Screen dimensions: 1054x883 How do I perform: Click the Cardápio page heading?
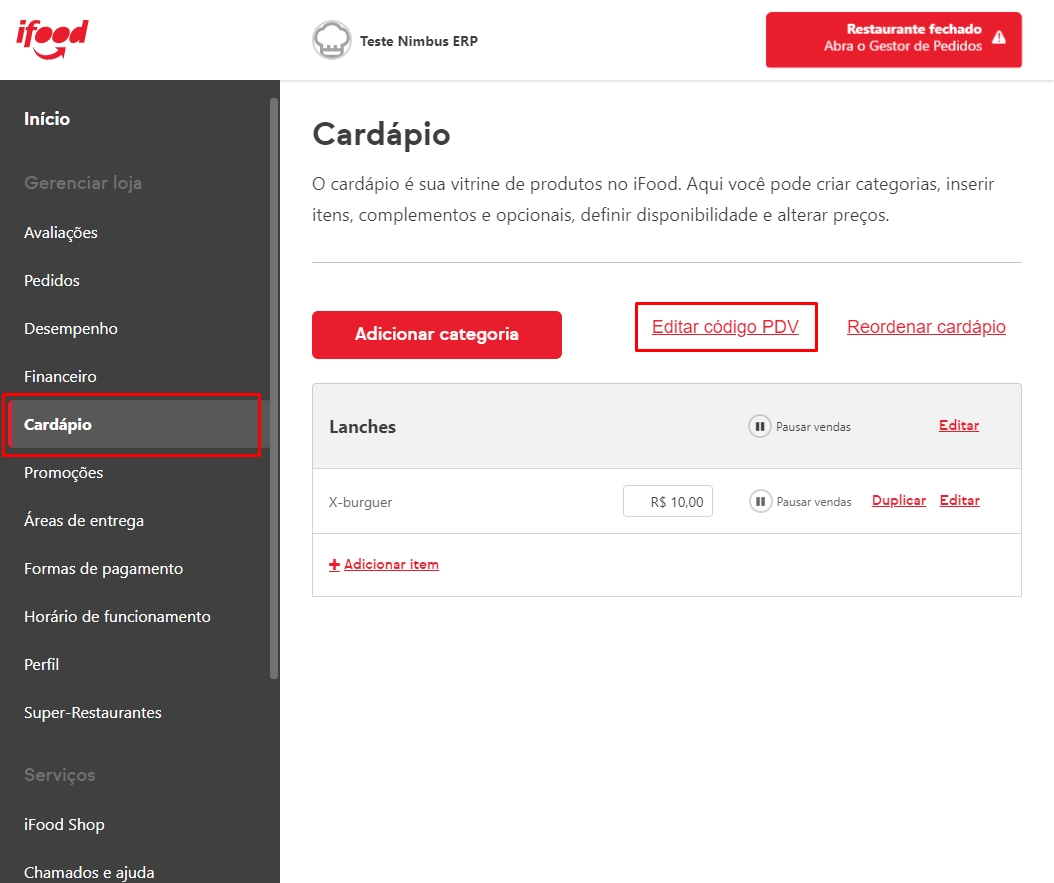(381, 134)
